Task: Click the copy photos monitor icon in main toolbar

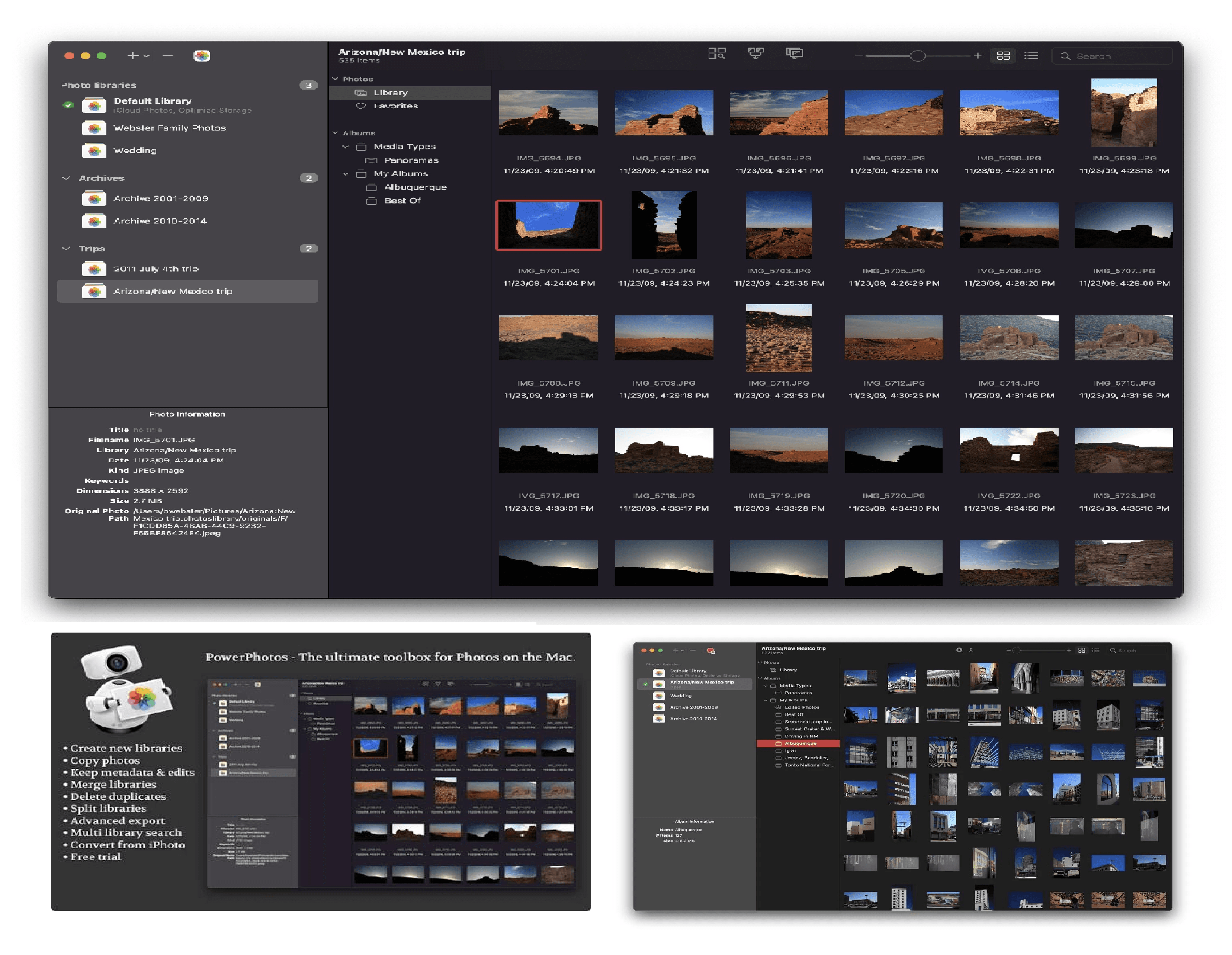Action: 794,54
